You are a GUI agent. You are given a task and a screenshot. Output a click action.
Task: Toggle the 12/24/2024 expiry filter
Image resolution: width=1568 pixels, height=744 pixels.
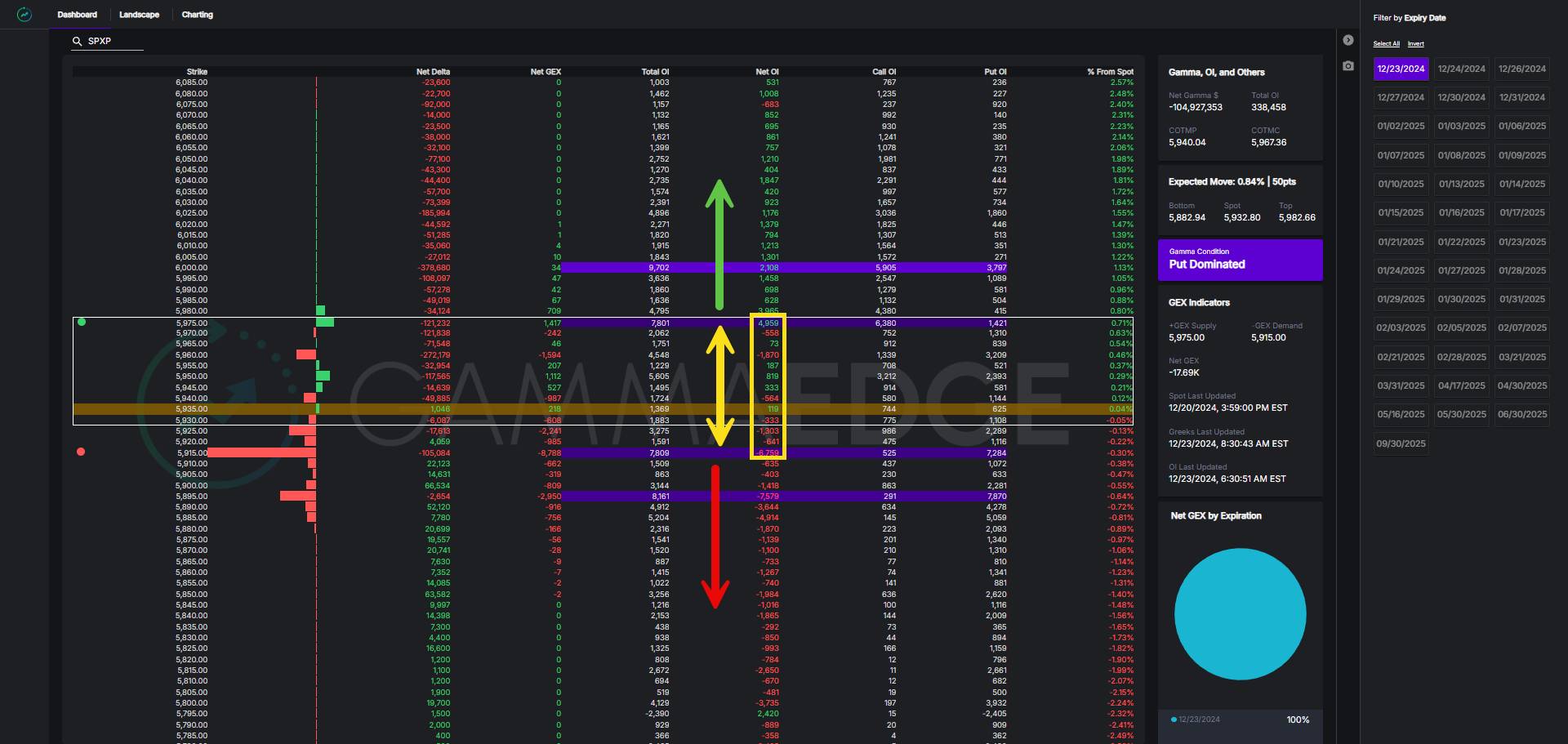[1461, 69]
